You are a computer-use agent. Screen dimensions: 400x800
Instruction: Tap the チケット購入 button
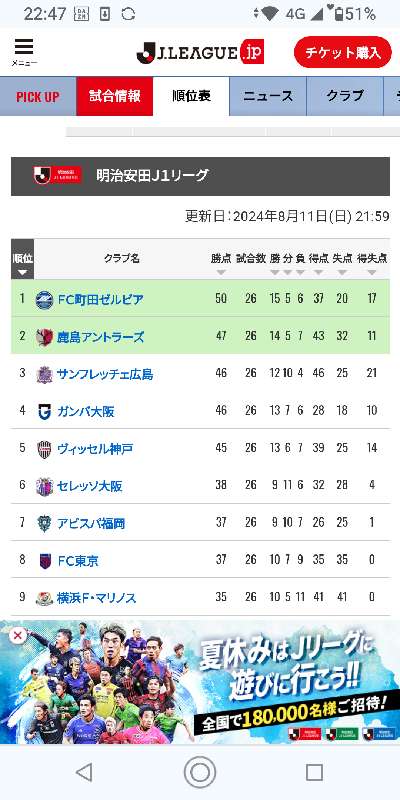(343, 53)
